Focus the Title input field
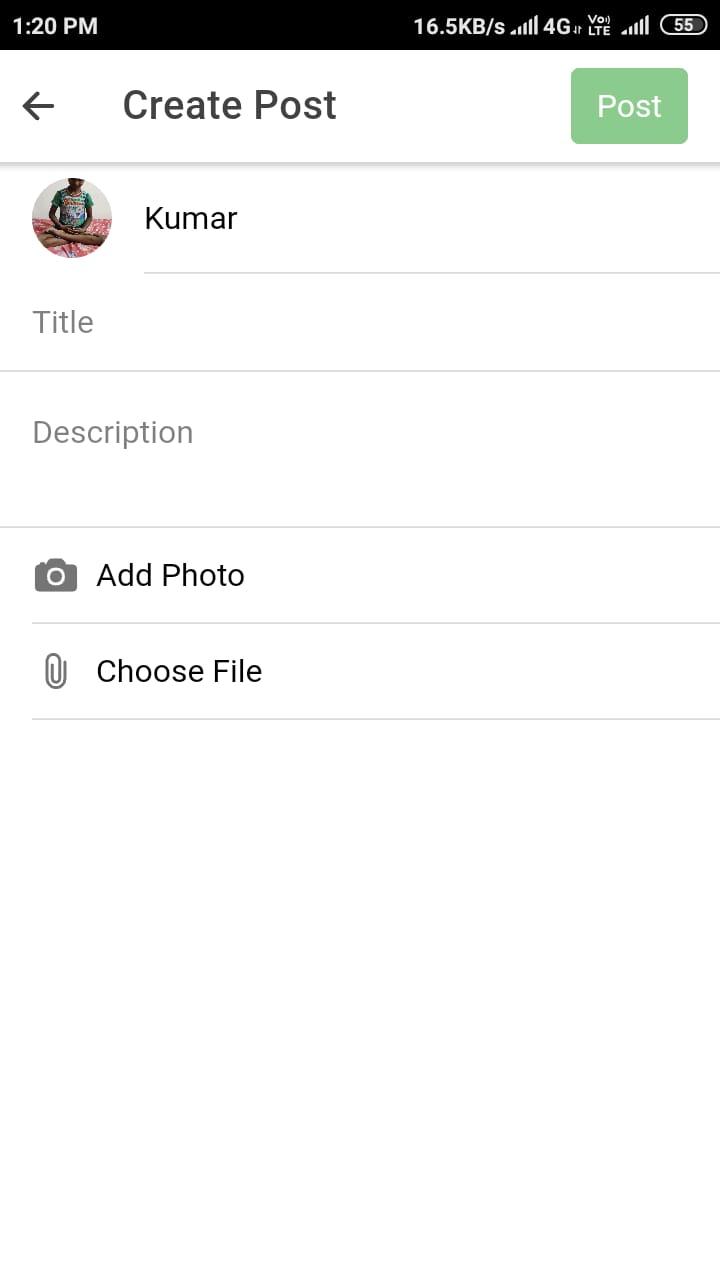 (x=360, y=322)
